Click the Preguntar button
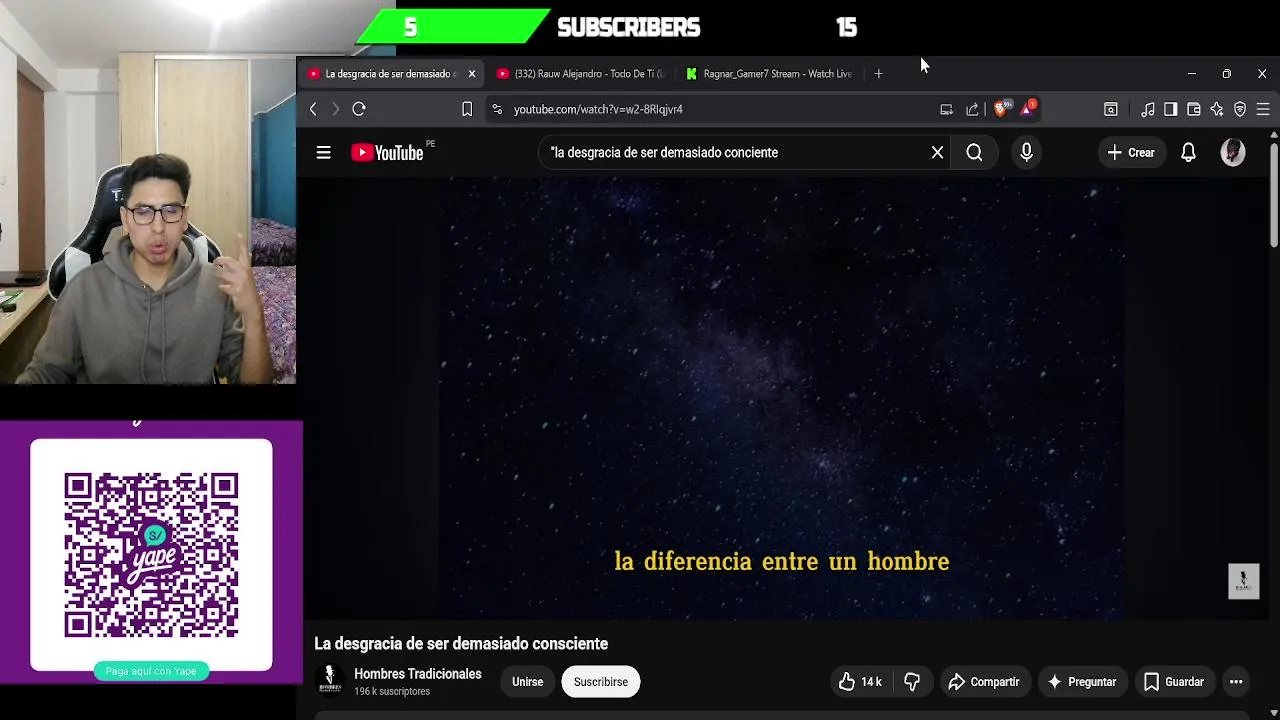Image resolution: width=1280 pixels, height=720 pixels. click(x=1081, y=682)
